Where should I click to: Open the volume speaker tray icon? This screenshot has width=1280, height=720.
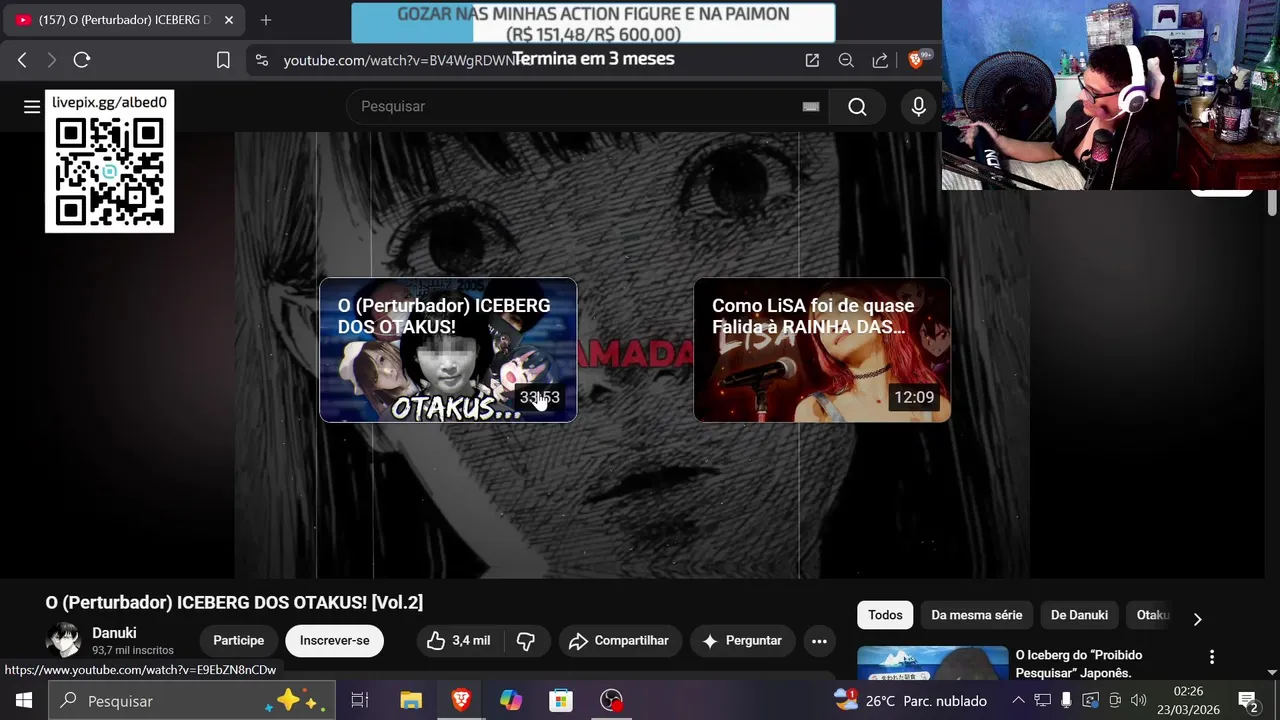coord(1138,700)
